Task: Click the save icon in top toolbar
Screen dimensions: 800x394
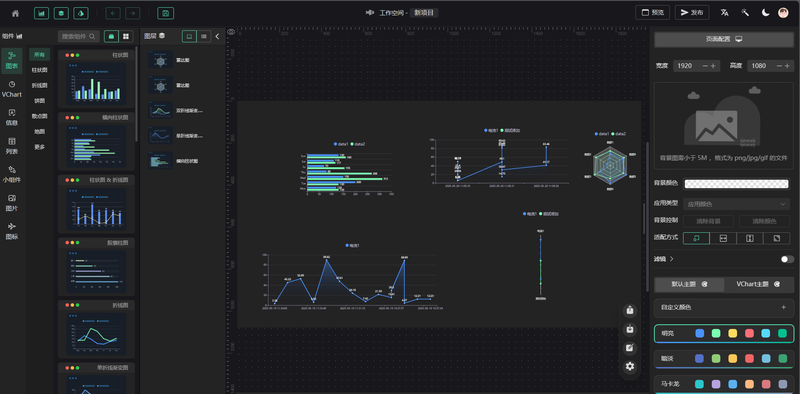Action: click(165, 13)
